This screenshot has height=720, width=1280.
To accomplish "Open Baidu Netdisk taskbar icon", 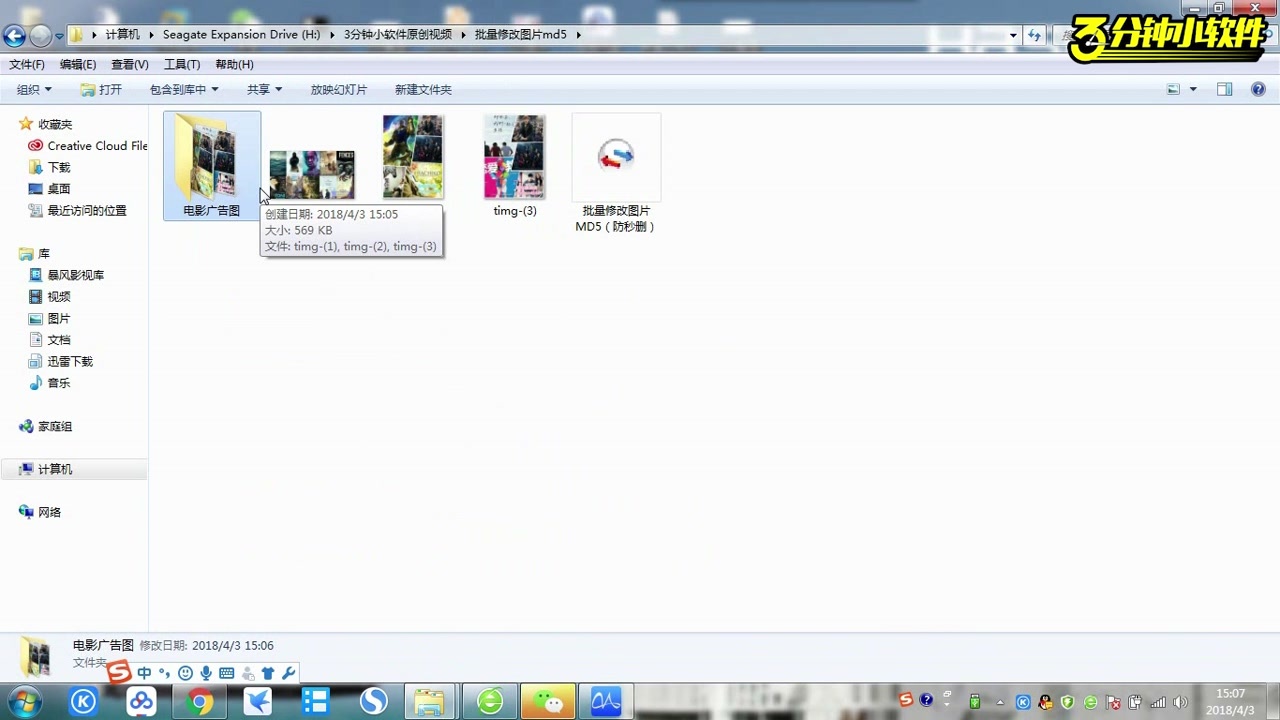I will click(141, 702).
